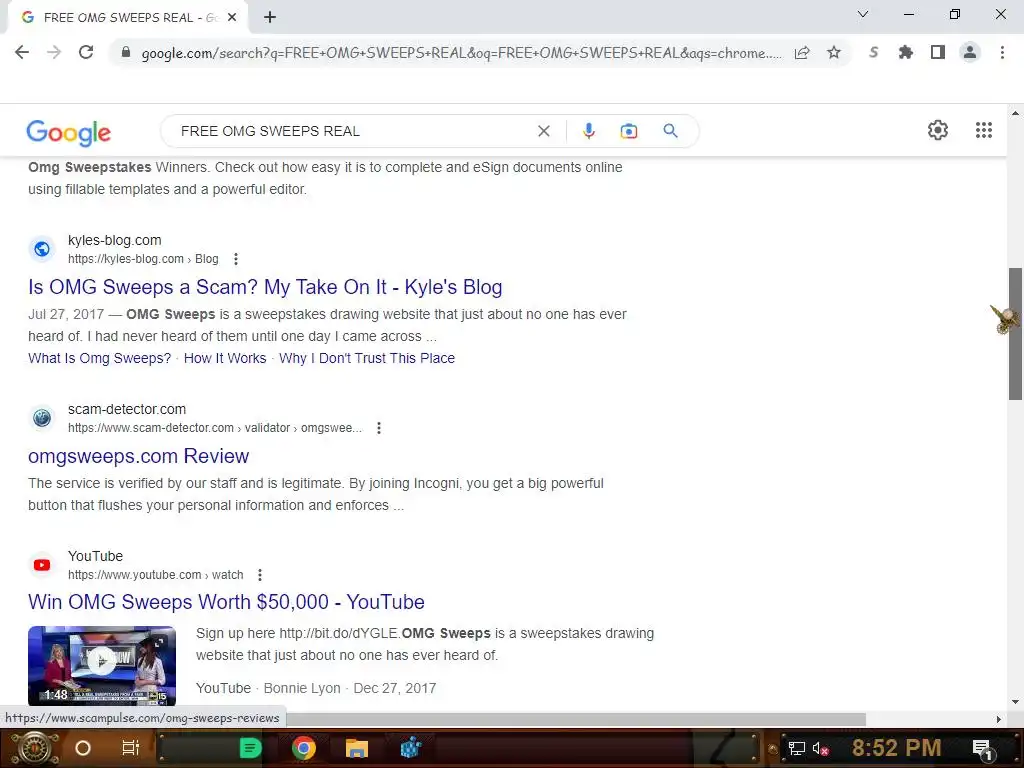The width and height of the screenshot is (1024, 768).
Task: Open File Explorer from the taskbar
Action: [x=357, y=748]
